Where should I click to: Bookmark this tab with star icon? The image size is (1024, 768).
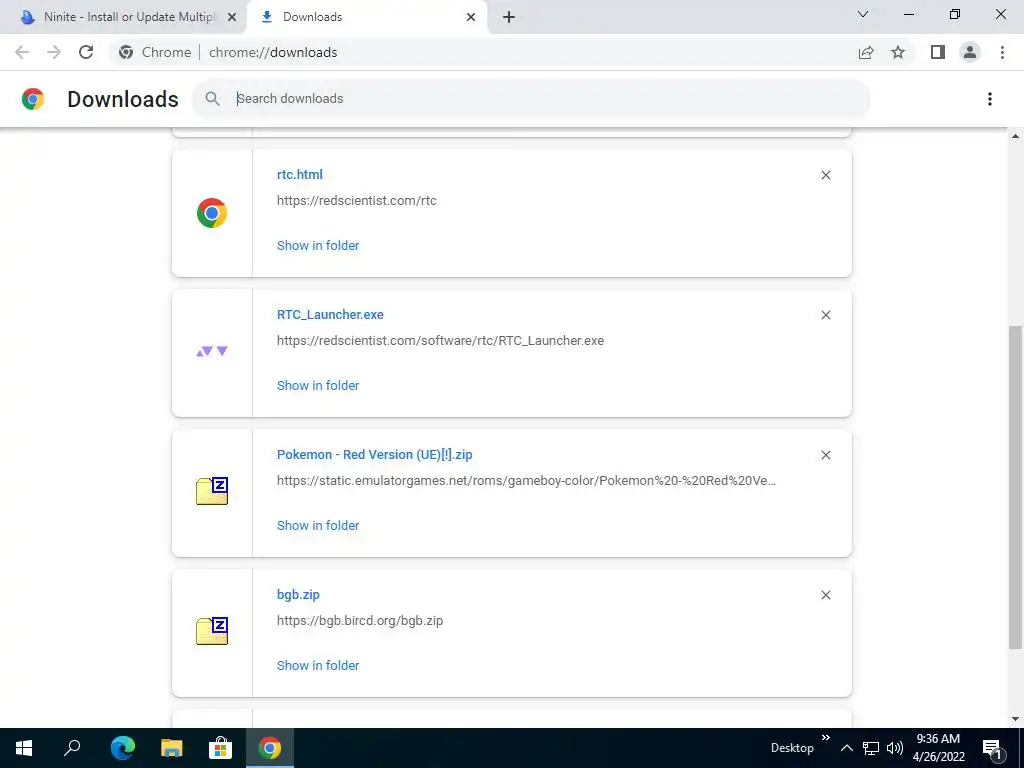898,52
